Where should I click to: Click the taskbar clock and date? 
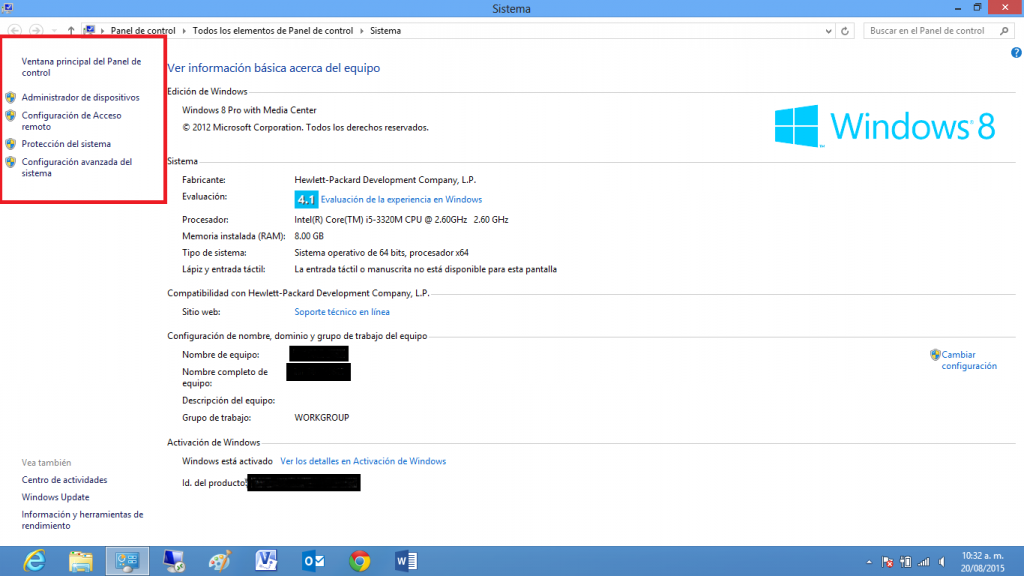(x=982, y=562)
